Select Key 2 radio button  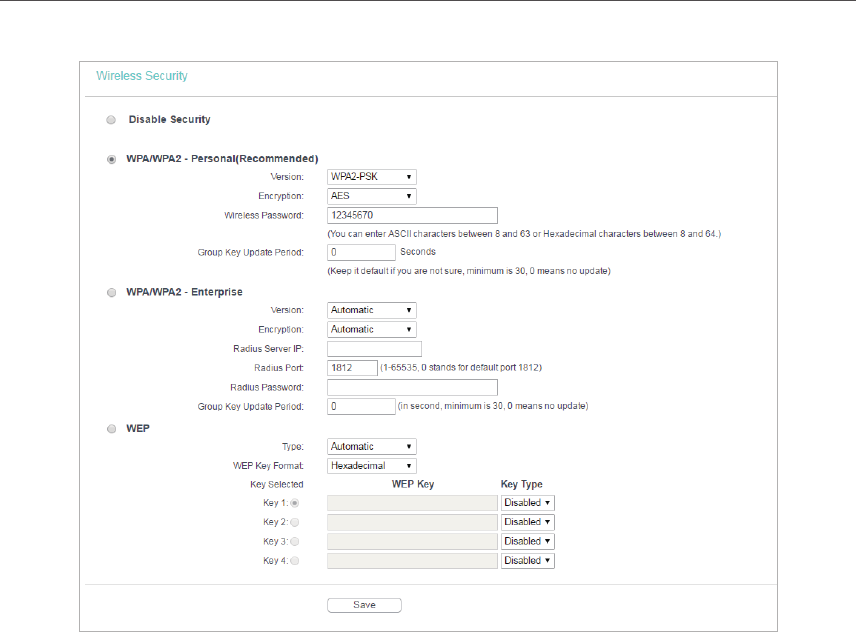pyautogui.click(x=295, y=522)
